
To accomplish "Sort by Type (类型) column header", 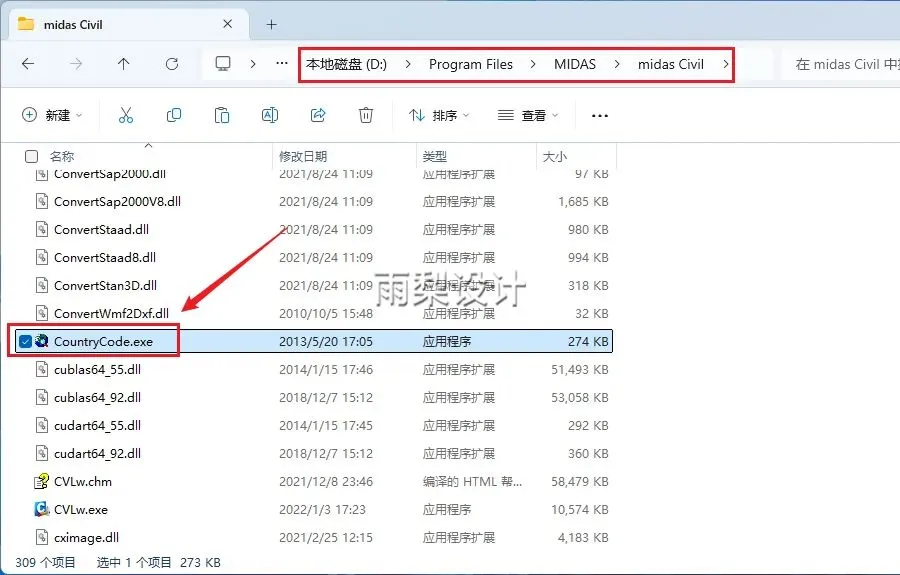I will pyautogui.click(x=435, y=156).
